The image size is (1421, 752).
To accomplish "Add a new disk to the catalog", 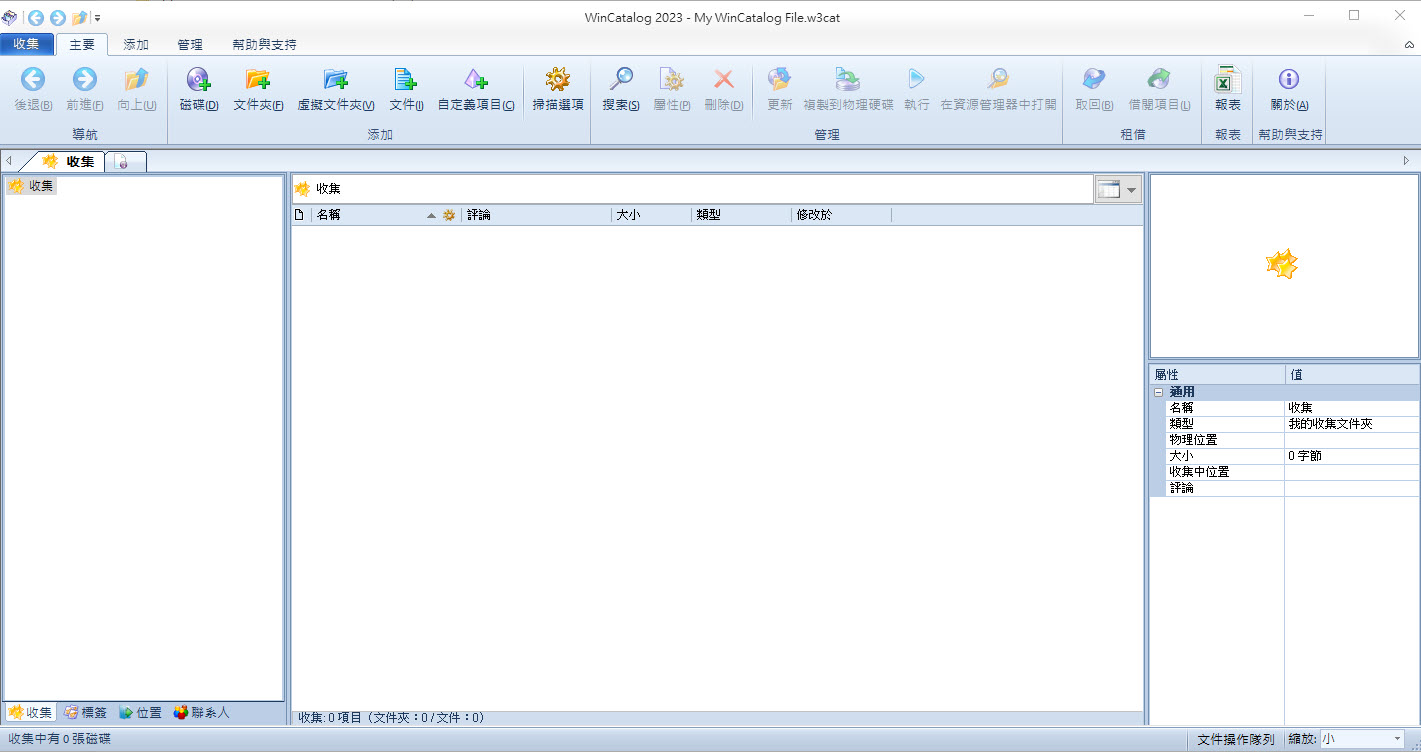I will pyautogui.click(x=198, y=90).
